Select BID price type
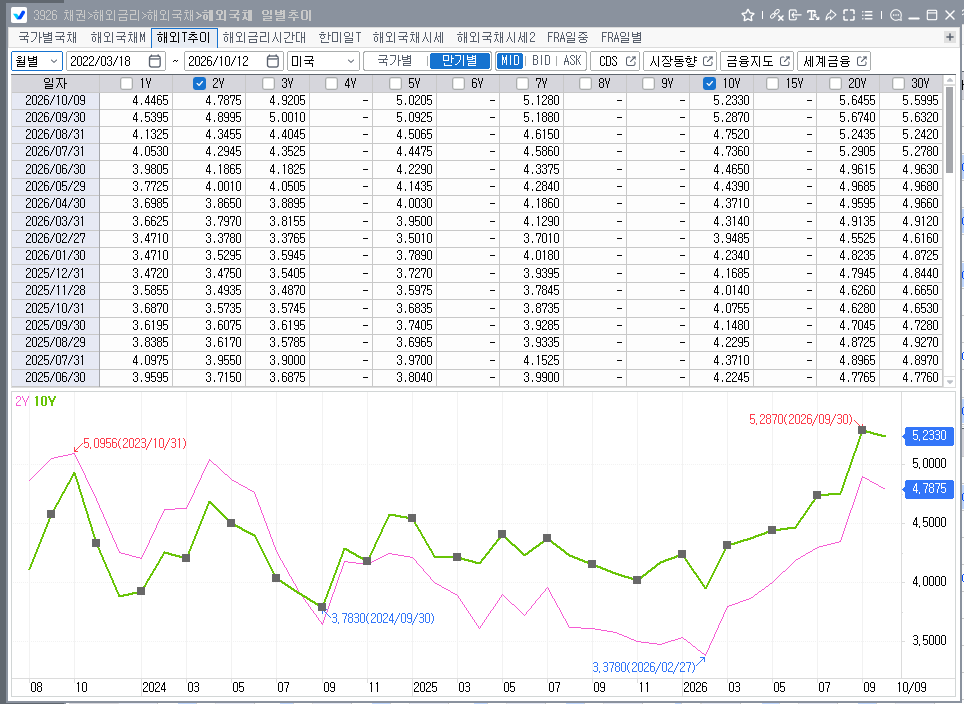964x704 pixels. point(541,61)
